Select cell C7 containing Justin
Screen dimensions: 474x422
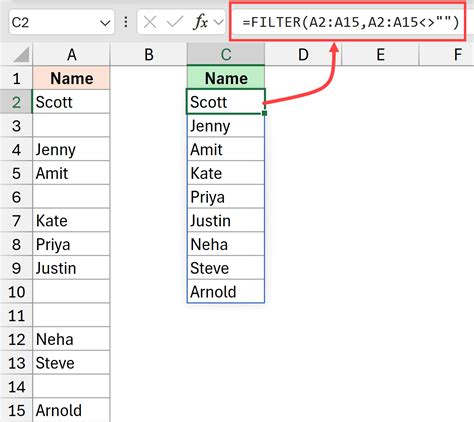[226, 220]
